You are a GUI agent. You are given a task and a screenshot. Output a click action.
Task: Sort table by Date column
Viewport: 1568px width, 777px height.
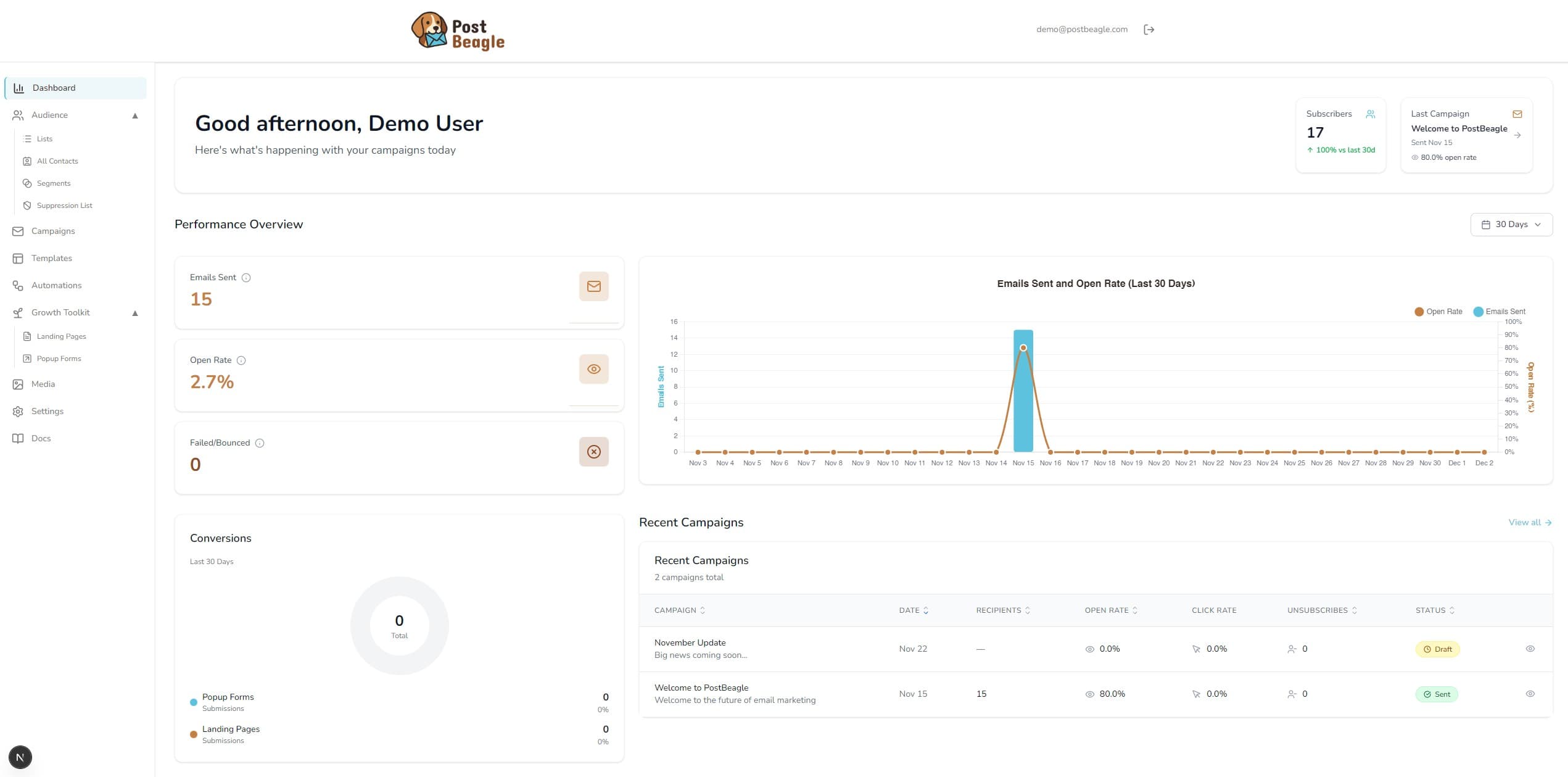[914, 610]
